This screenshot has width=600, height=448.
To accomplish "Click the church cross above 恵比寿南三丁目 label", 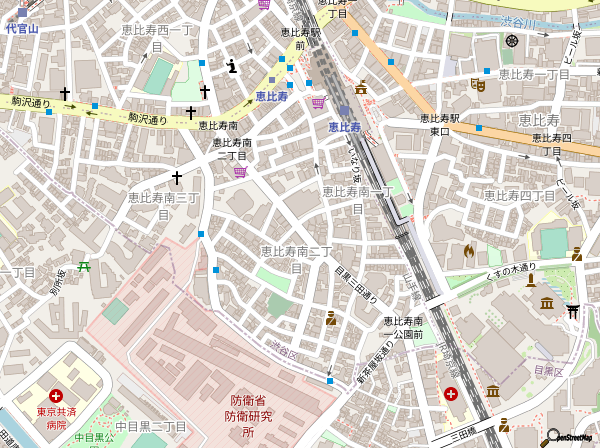I will click(x=177, y=178).
